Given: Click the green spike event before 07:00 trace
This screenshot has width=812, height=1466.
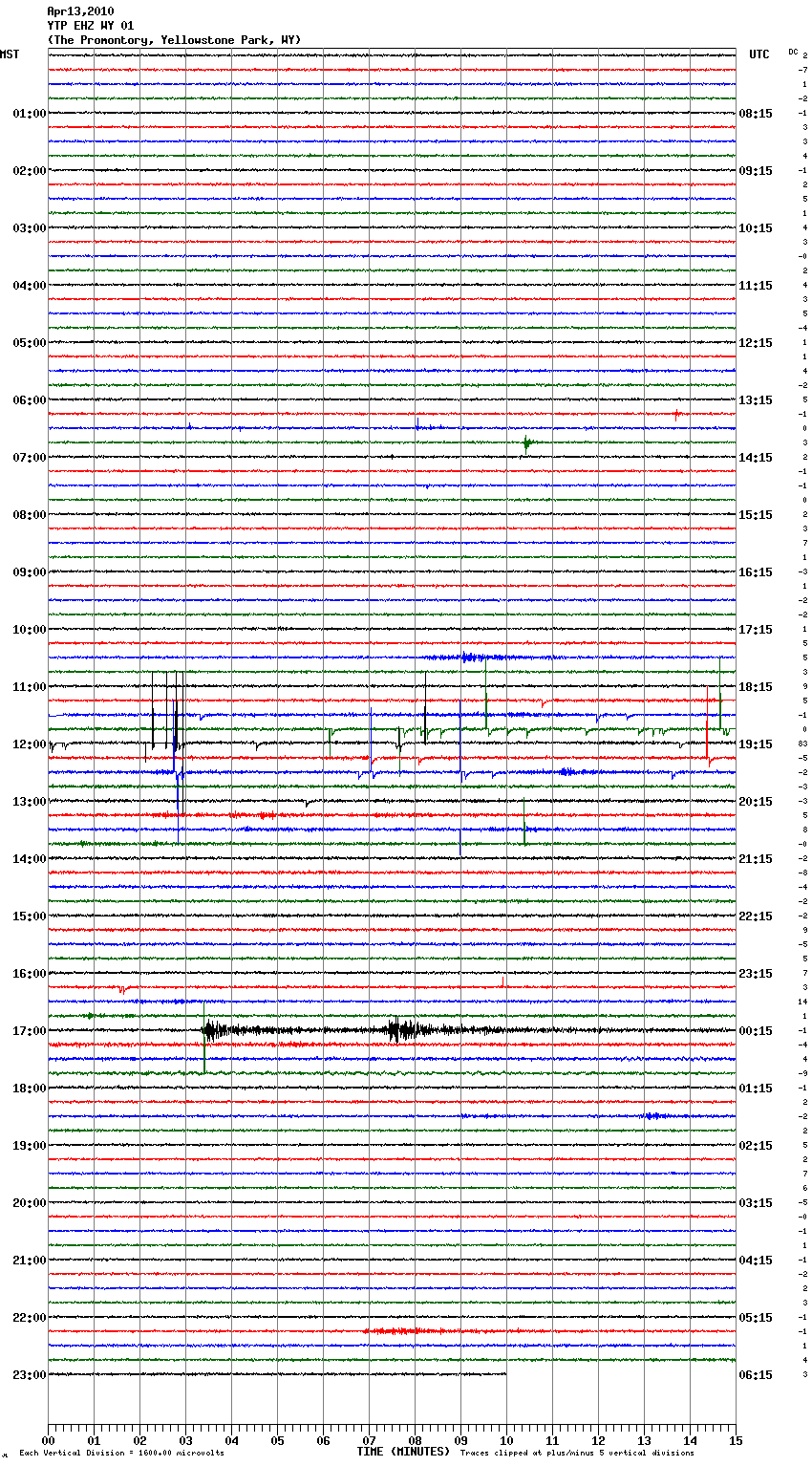Looking at the screenshot, I should point(526,442).
